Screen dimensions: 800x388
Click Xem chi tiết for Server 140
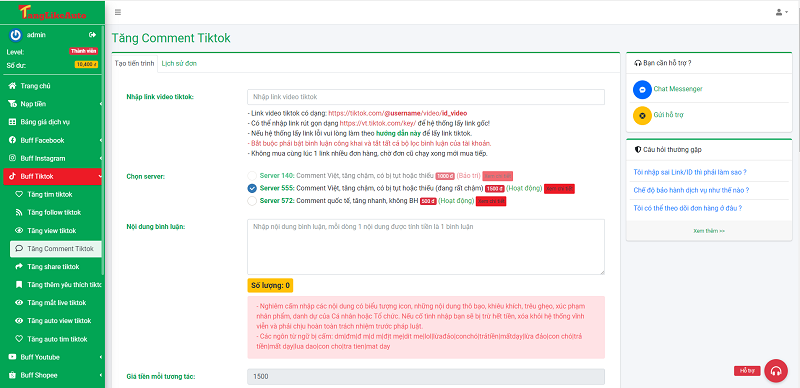[x=497, y=176]
